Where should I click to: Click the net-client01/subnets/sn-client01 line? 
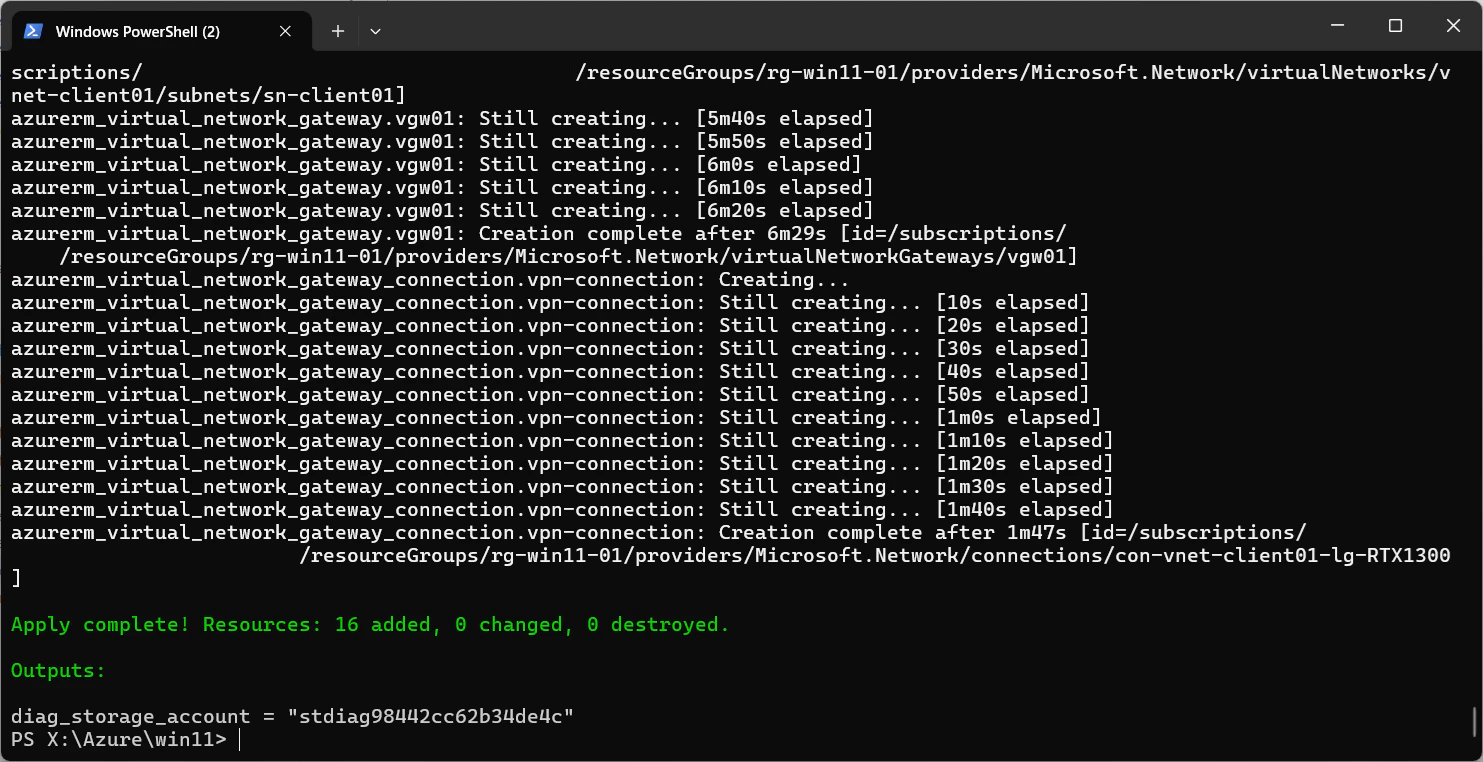pos(208,96)
